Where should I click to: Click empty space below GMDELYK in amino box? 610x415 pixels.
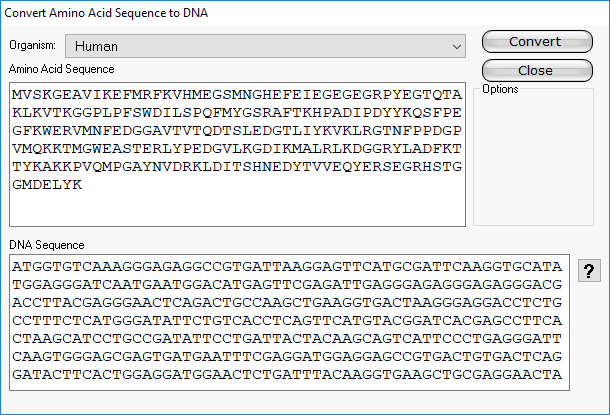click(237, 208)
